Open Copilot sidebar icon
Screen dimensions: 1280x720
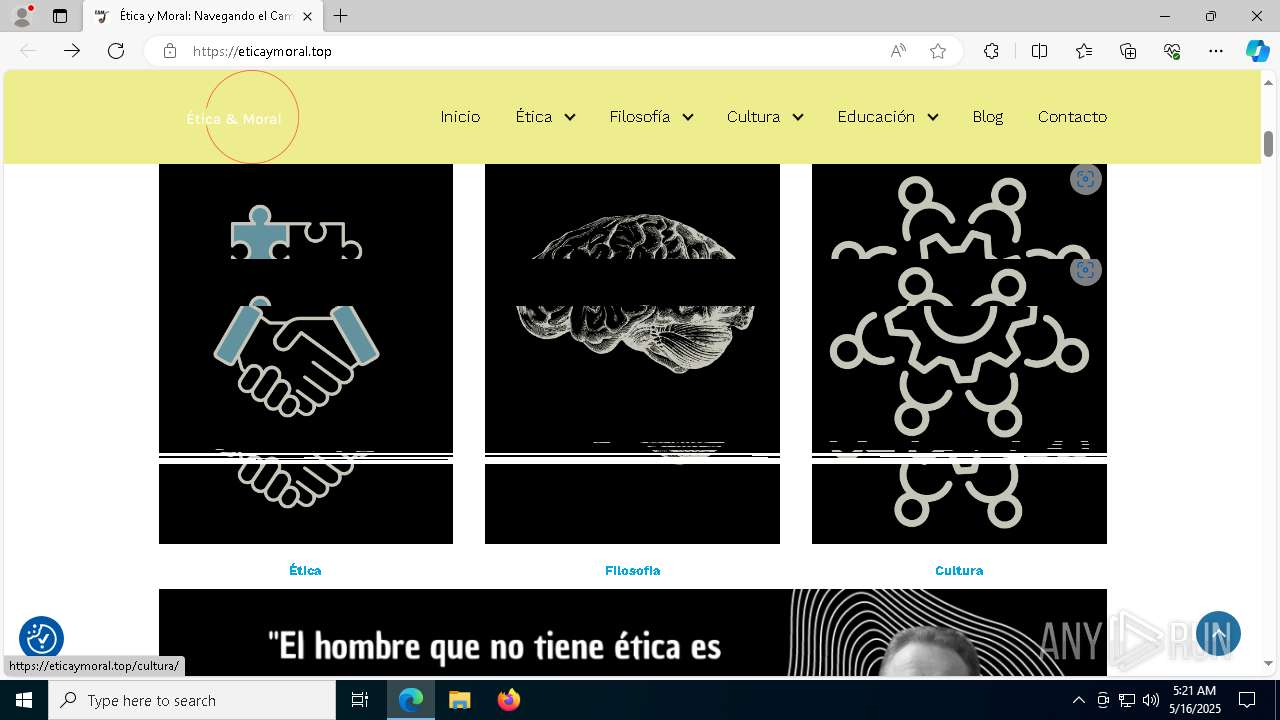click(1257, 51)
